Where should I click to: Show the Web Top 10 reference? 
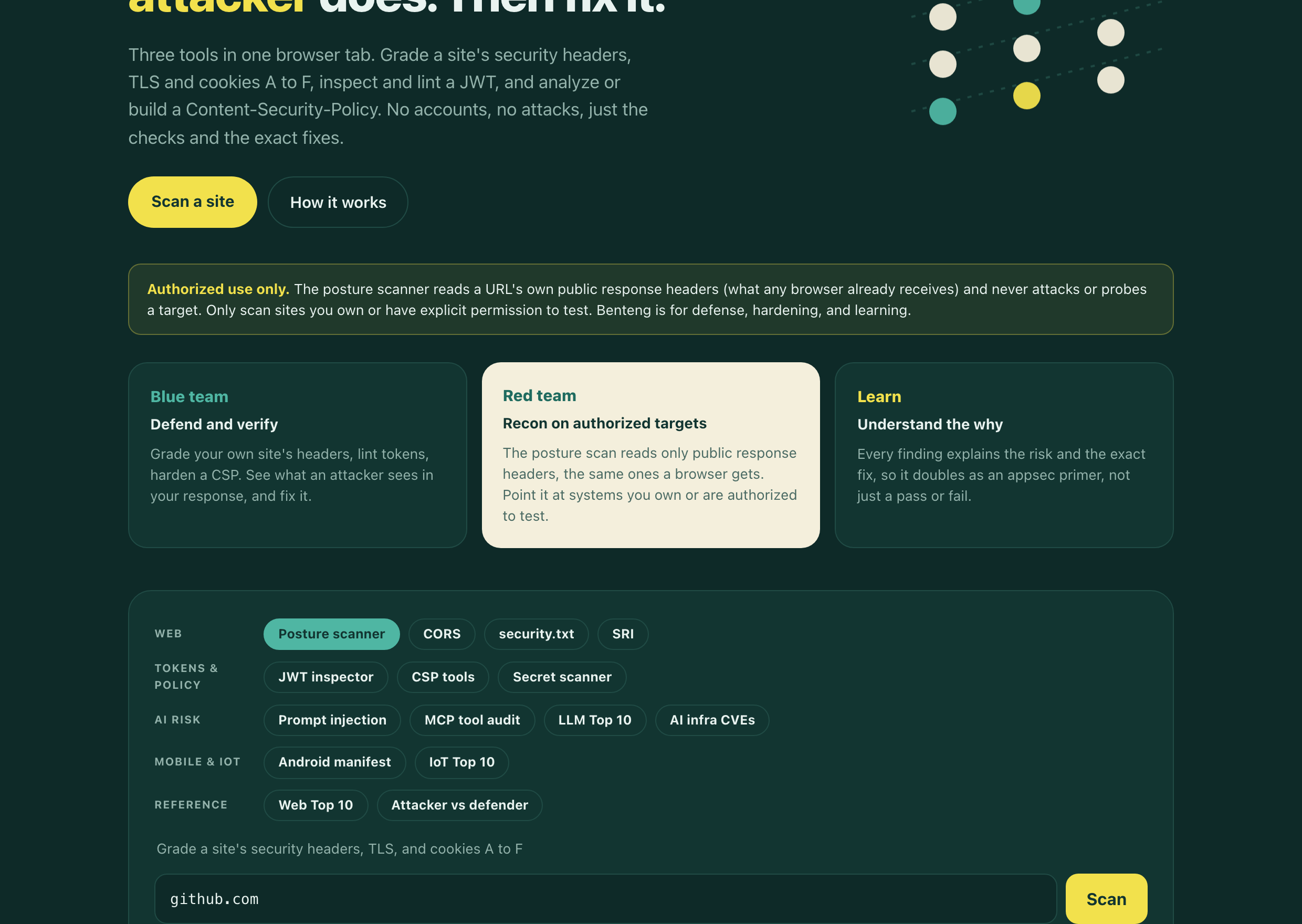[x=316, y=805]
